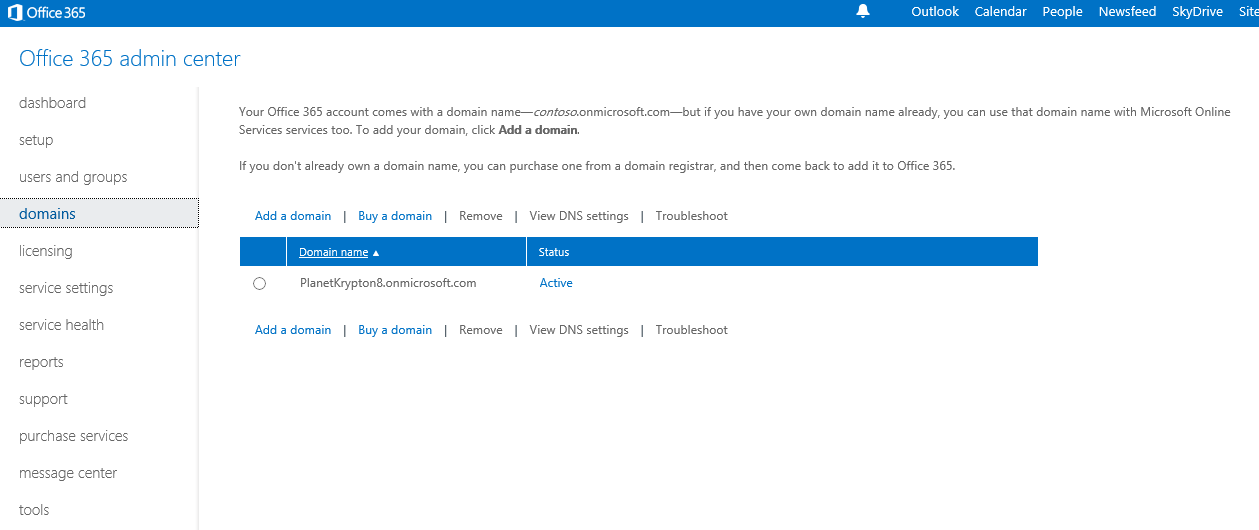Open licensing in the sidebar
1259x530 pixels.
(x=46, y=251)
